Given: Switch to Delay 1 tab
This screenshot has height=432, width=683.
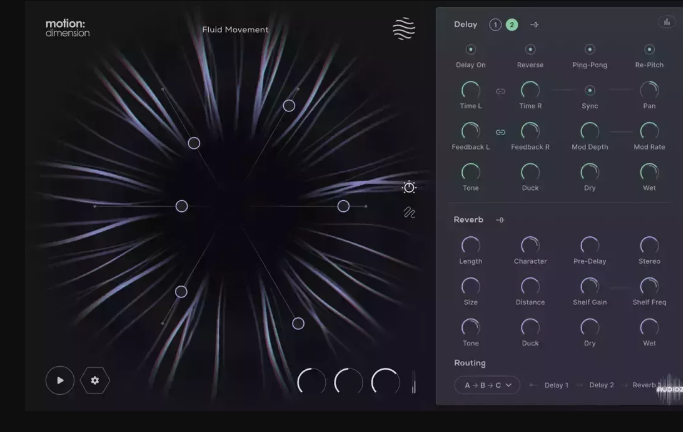Looking at the screenshot, I should pos(495,25).
